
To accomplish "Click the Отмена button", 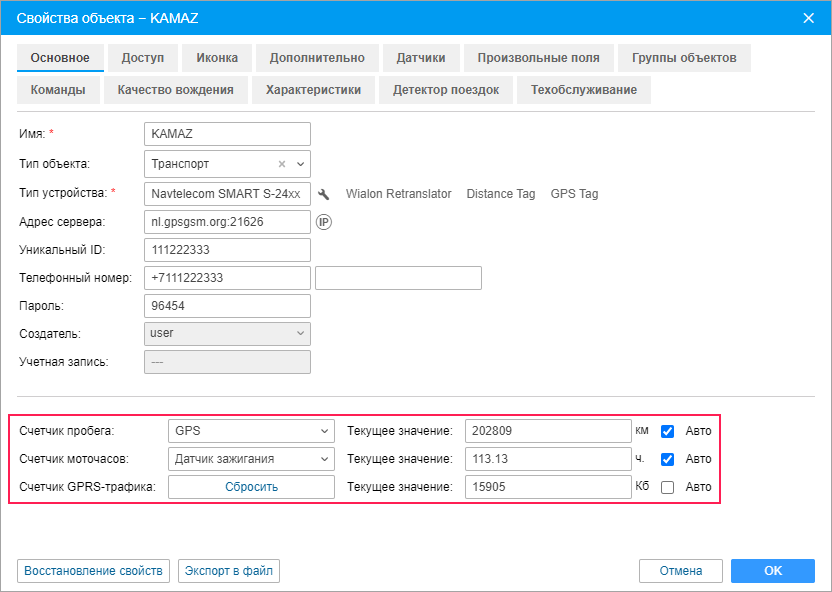I will (x=681, y=571).
